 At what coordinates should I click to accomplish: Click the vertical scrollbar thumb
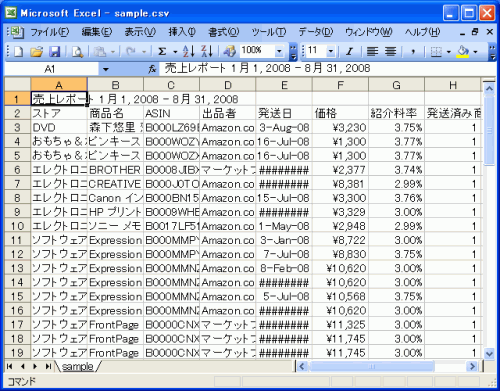click(489, 131)
